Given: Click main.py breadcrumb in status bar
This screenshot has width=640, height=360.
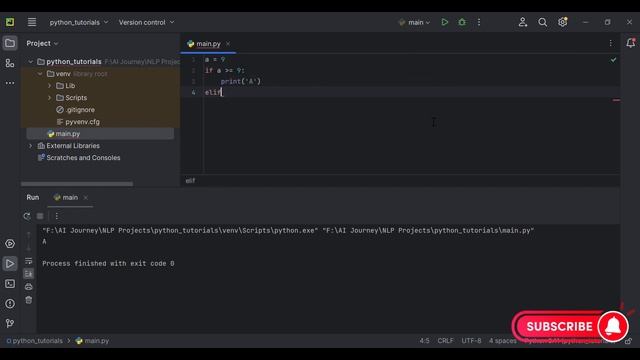Looking at the screenshot, I should coord(92,341).
